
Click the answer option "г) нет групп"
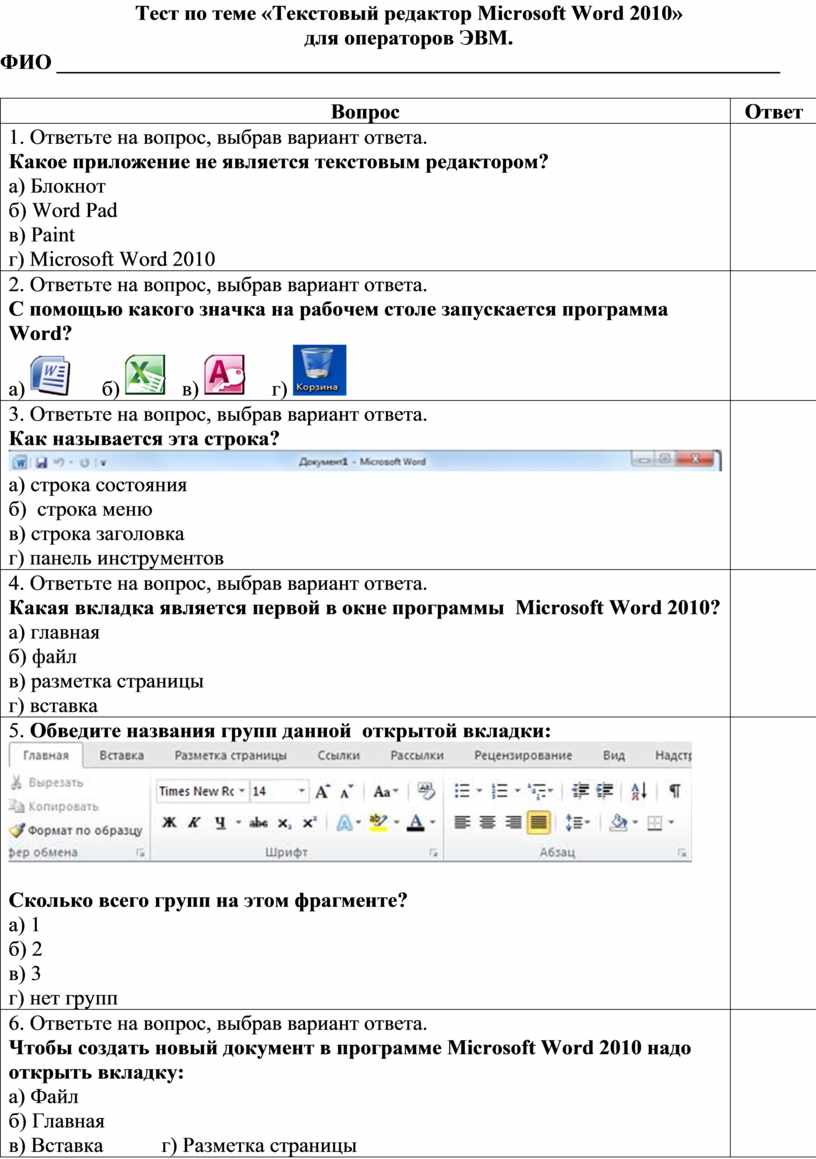pyautogui.click(x=63, y=999)
